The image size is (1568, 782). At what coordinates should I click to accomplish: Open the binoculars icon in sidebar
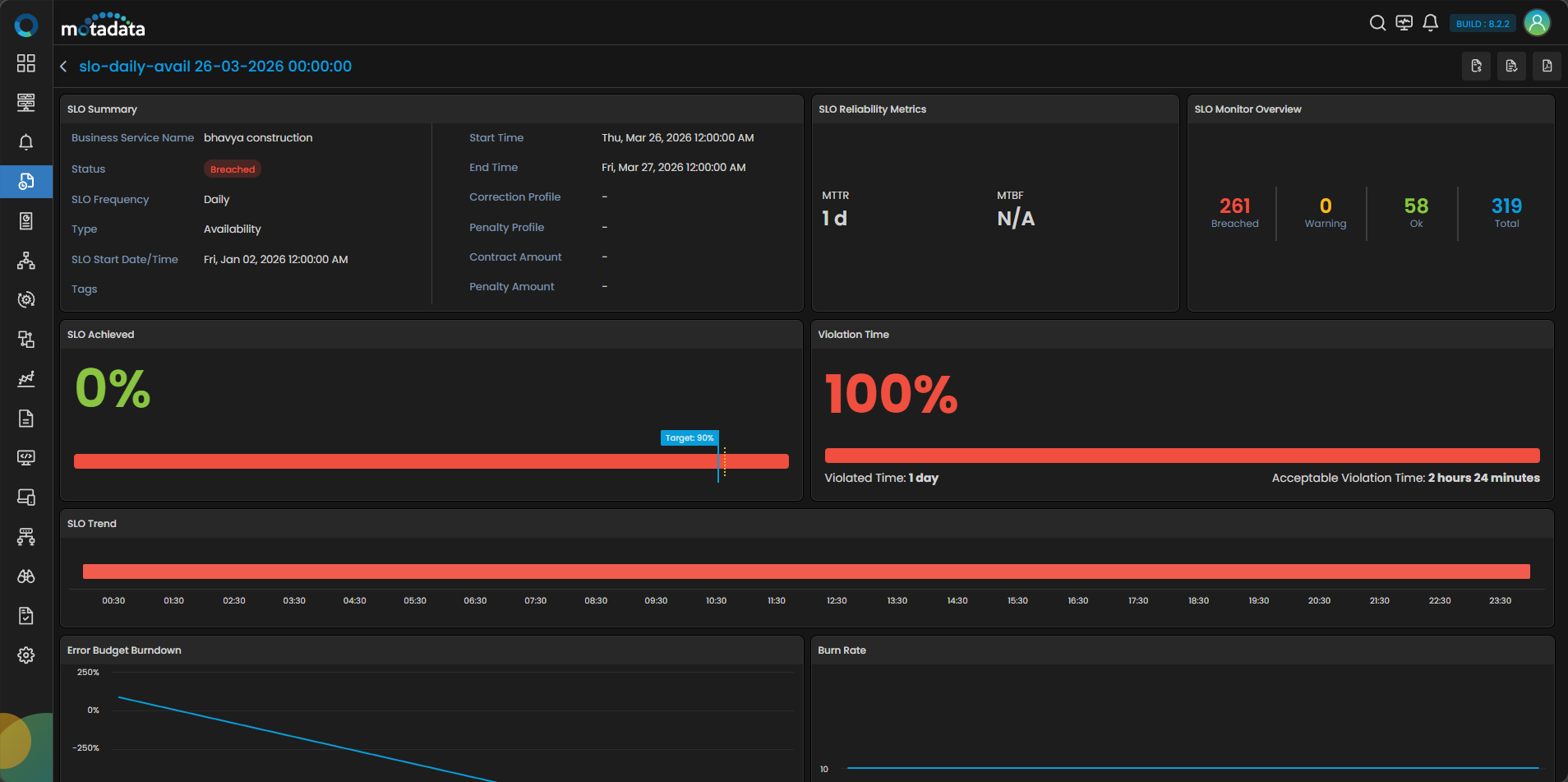[26, 576]
